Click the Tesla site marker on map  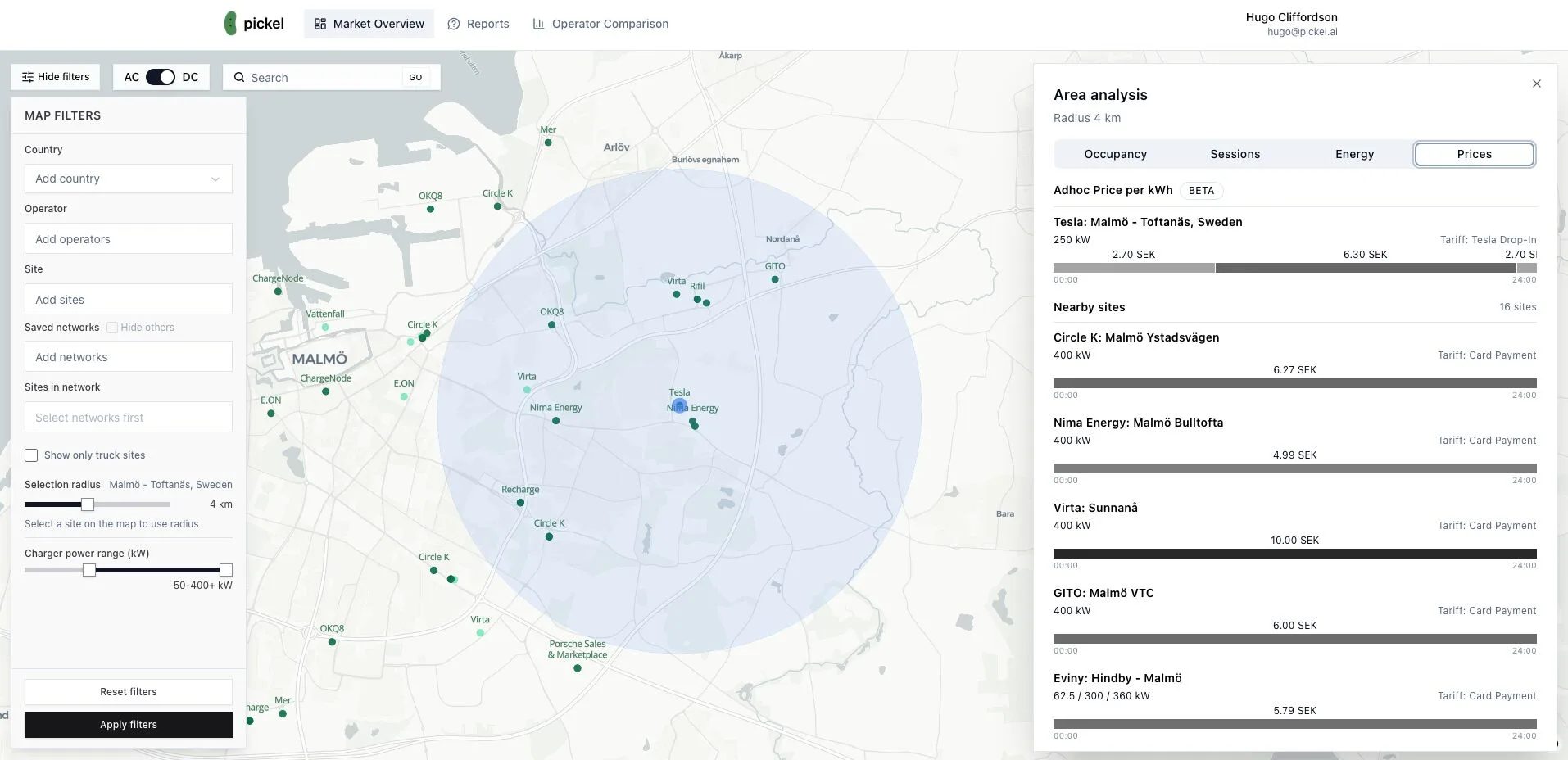(x=679, y=405)
